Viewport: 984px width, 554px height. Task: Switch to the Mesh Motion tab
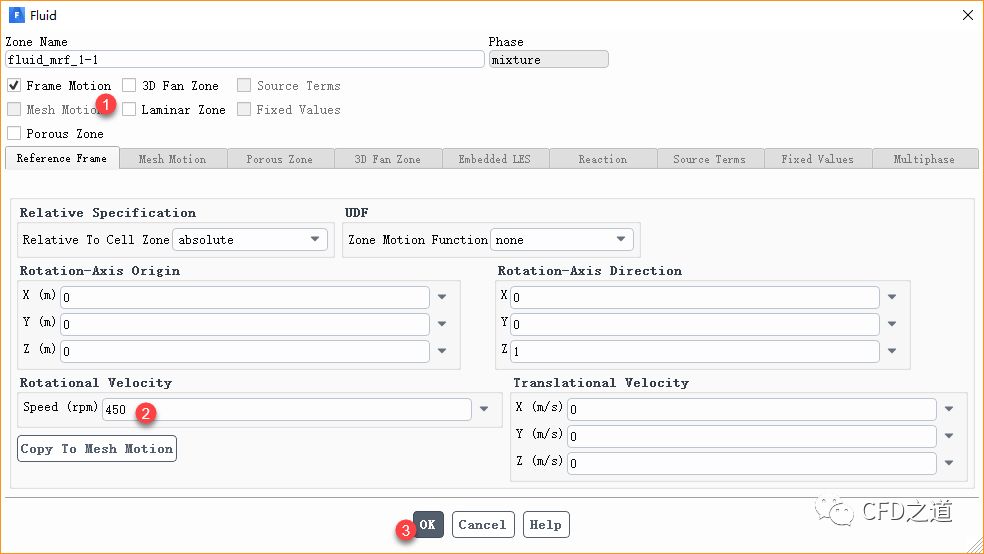pyautogui.click(x=172, y=159)
